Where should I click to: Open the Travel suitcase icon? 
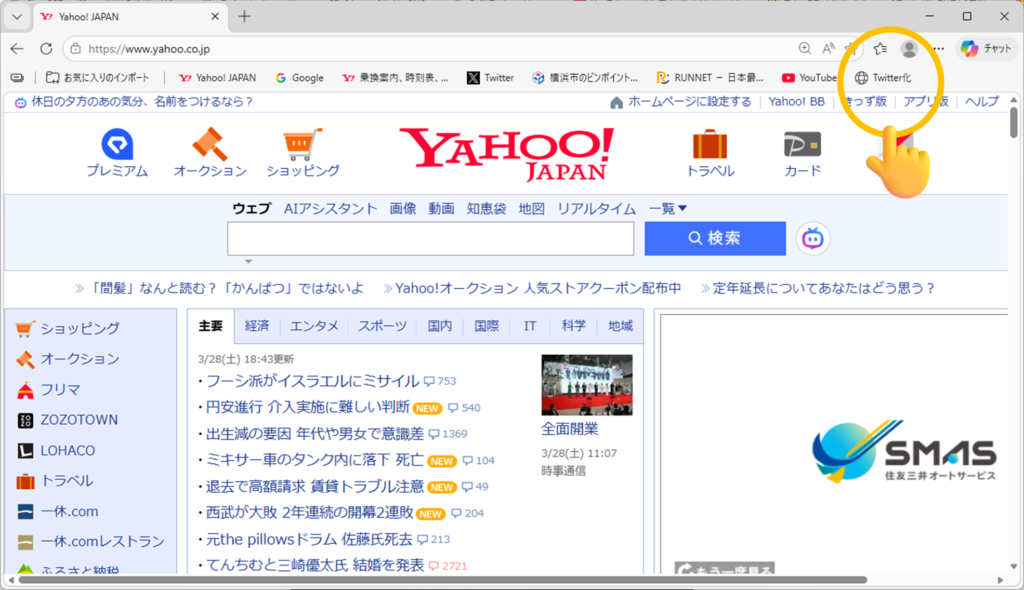pyautogui.click(x=710, y=145)
